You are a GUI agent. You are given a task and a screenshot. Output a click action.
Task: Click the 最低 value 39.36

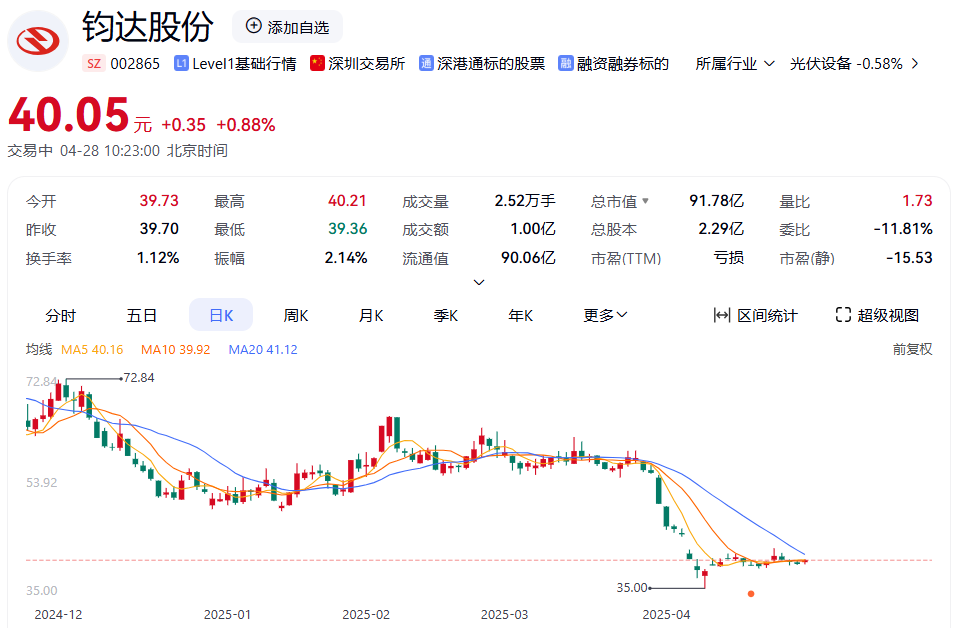(348, 229)
